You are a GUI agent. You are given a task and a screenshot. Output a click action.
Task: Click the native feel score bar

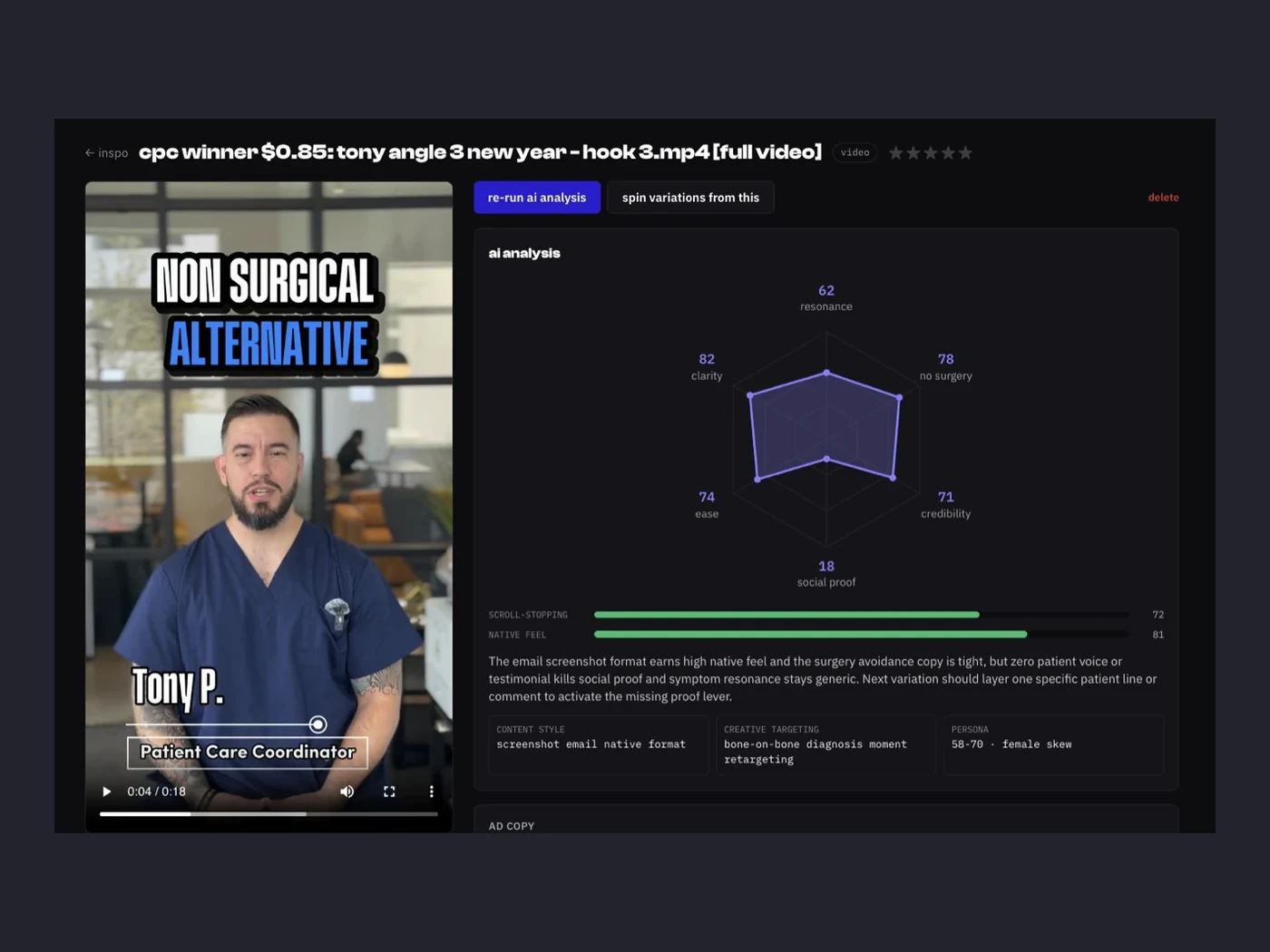[862, 635]
